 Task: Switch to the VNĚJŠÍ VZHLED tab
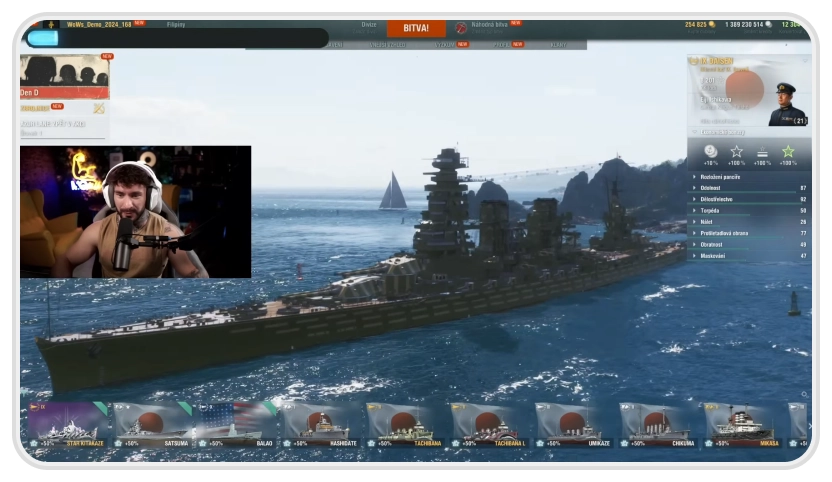coord(387,45)
